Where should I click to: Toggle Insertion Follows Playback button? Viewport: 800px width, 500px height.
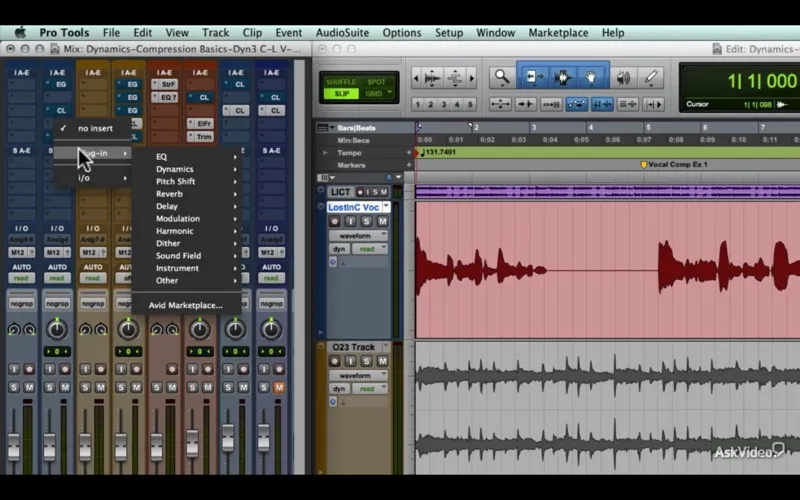pos(654,104)
